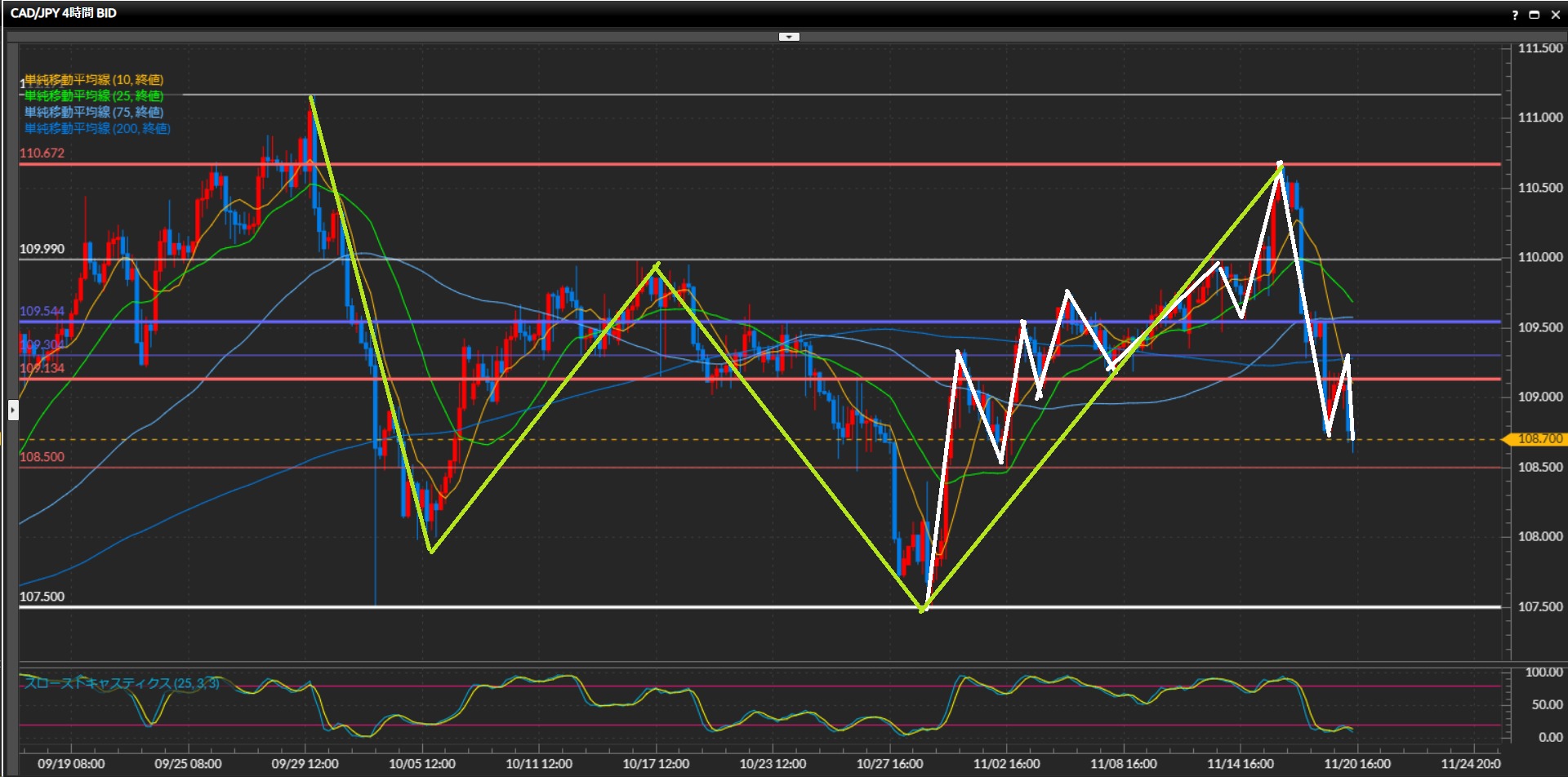Click the 10/05 12:00 time axis label
The height and width of the screenshot is (777, 1568).
421,764
